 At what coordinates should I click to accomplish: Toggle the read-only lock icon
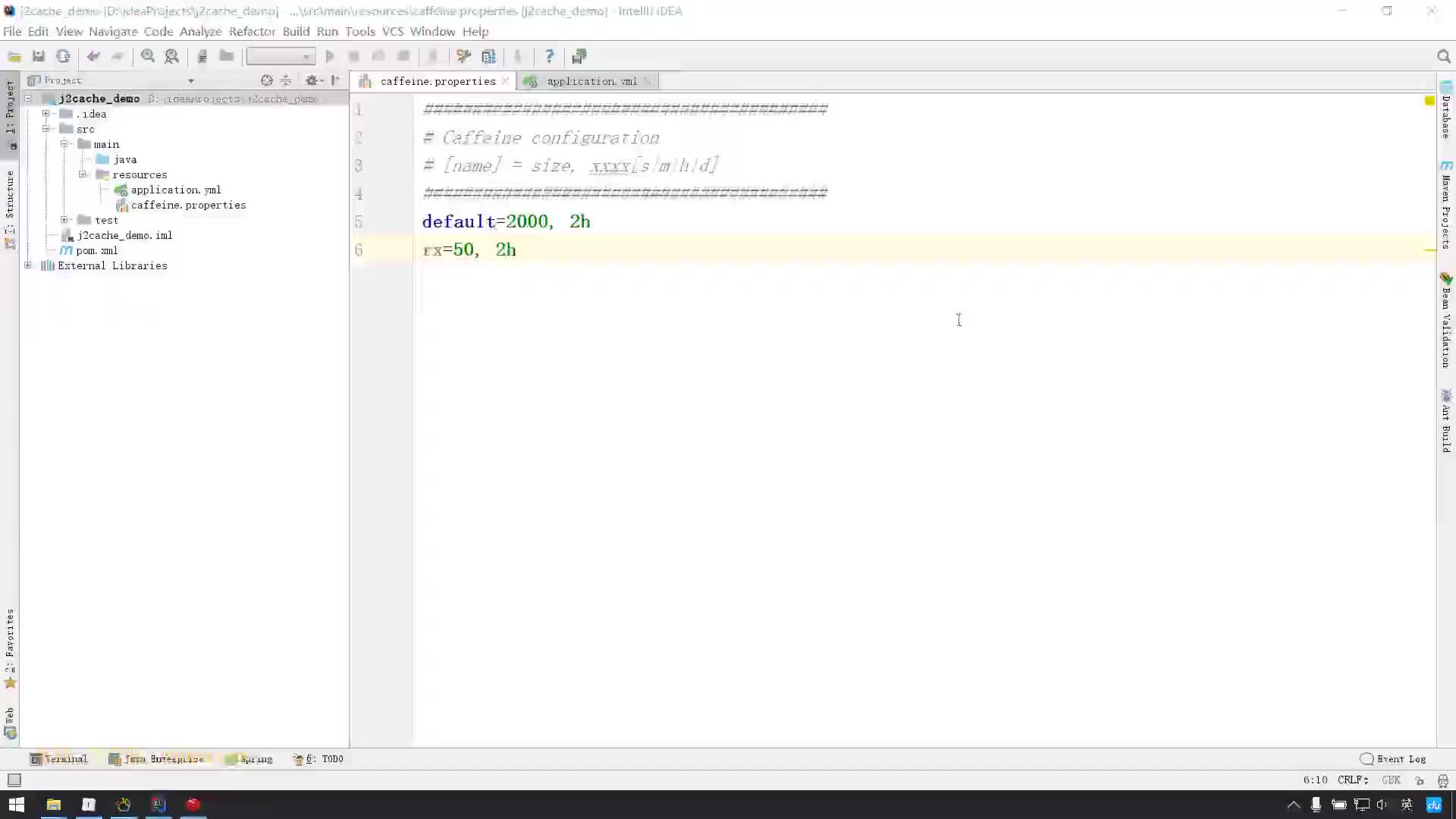1420,780
